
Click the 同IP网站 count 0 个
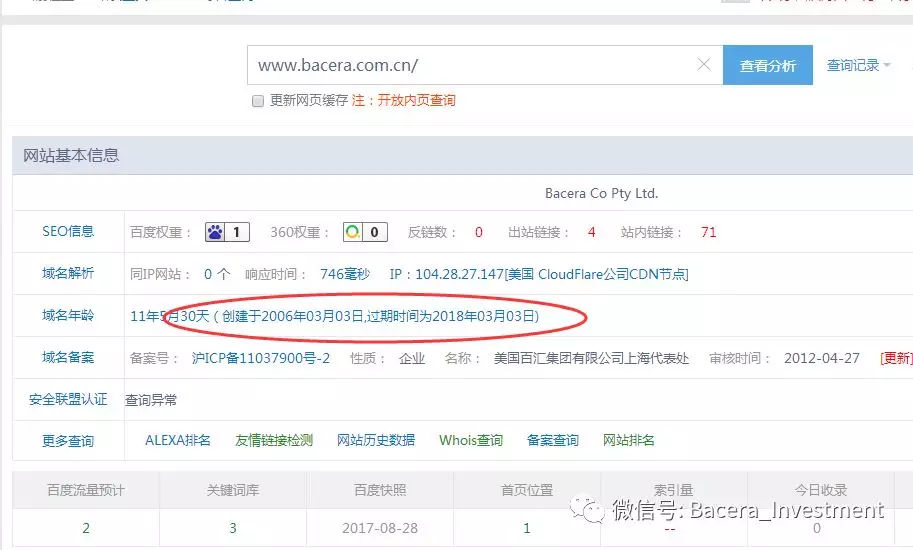[217, 274]
